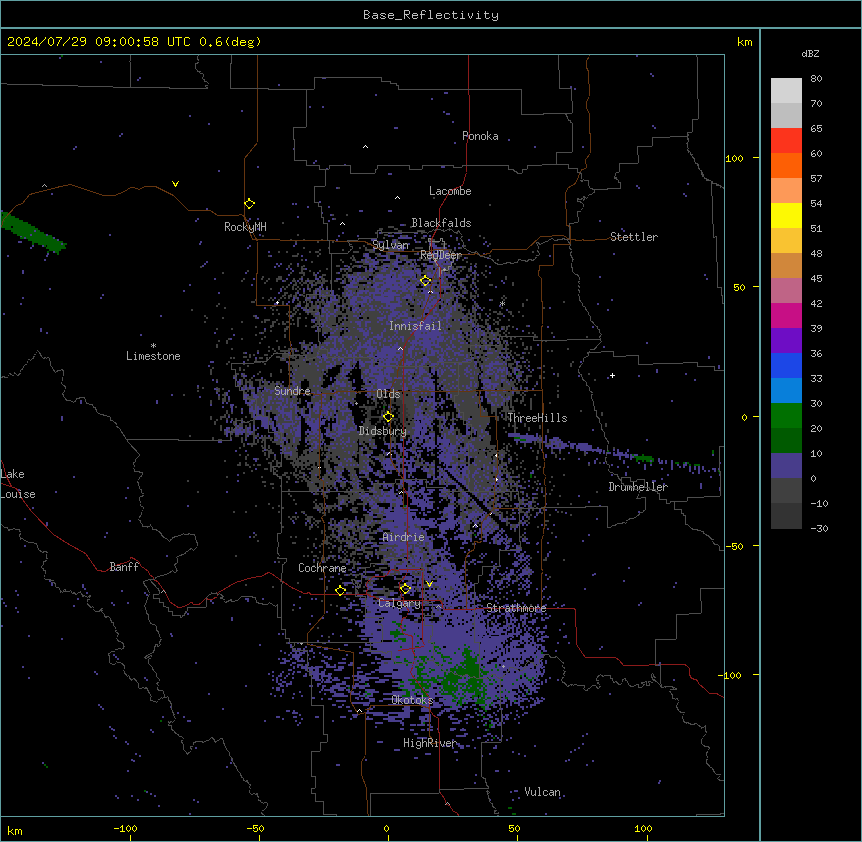Click the Olds town label

(388, 394)
